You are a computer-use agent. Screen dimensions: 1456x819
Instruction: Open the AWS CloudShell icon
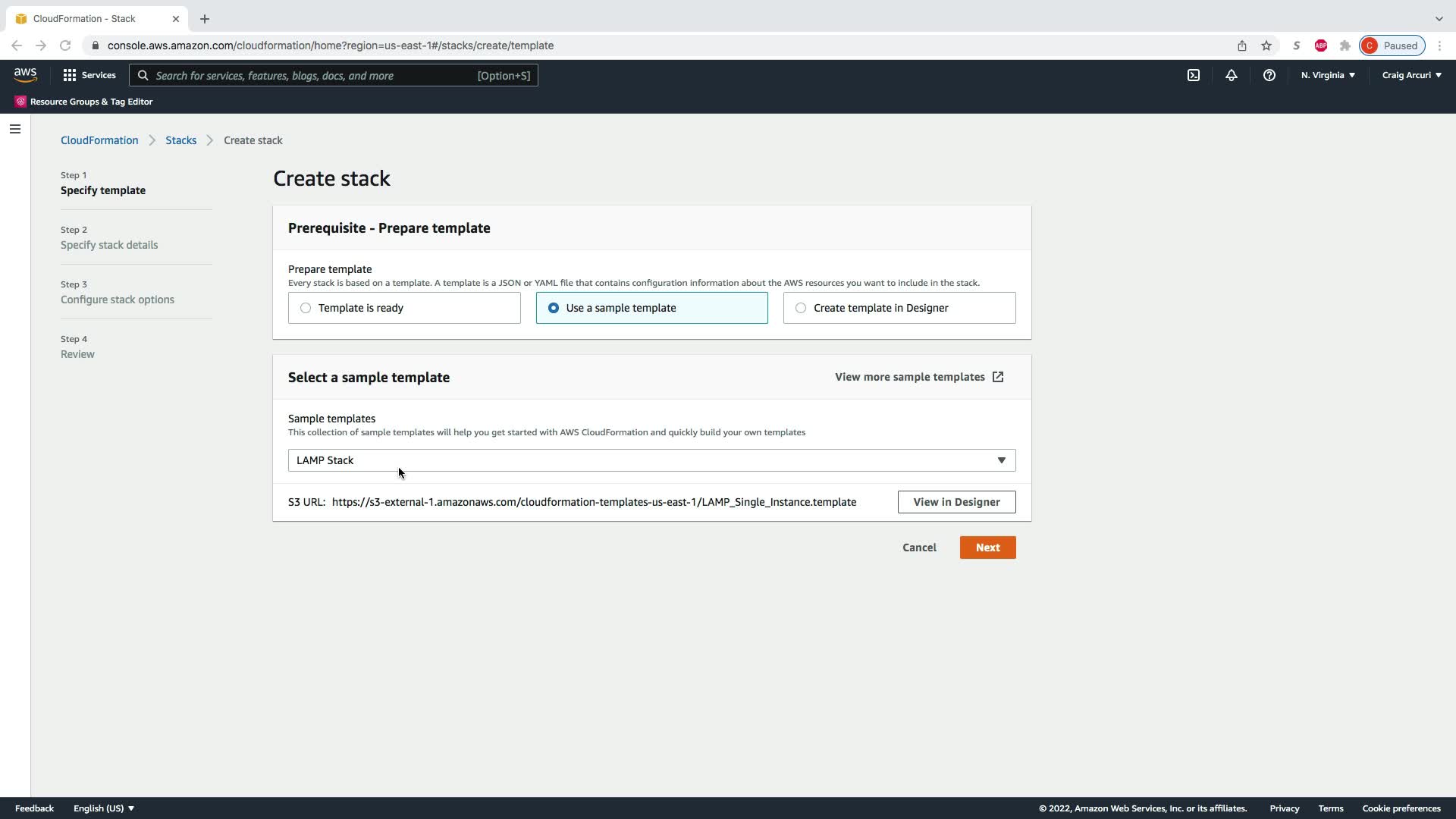(1193, 75)
